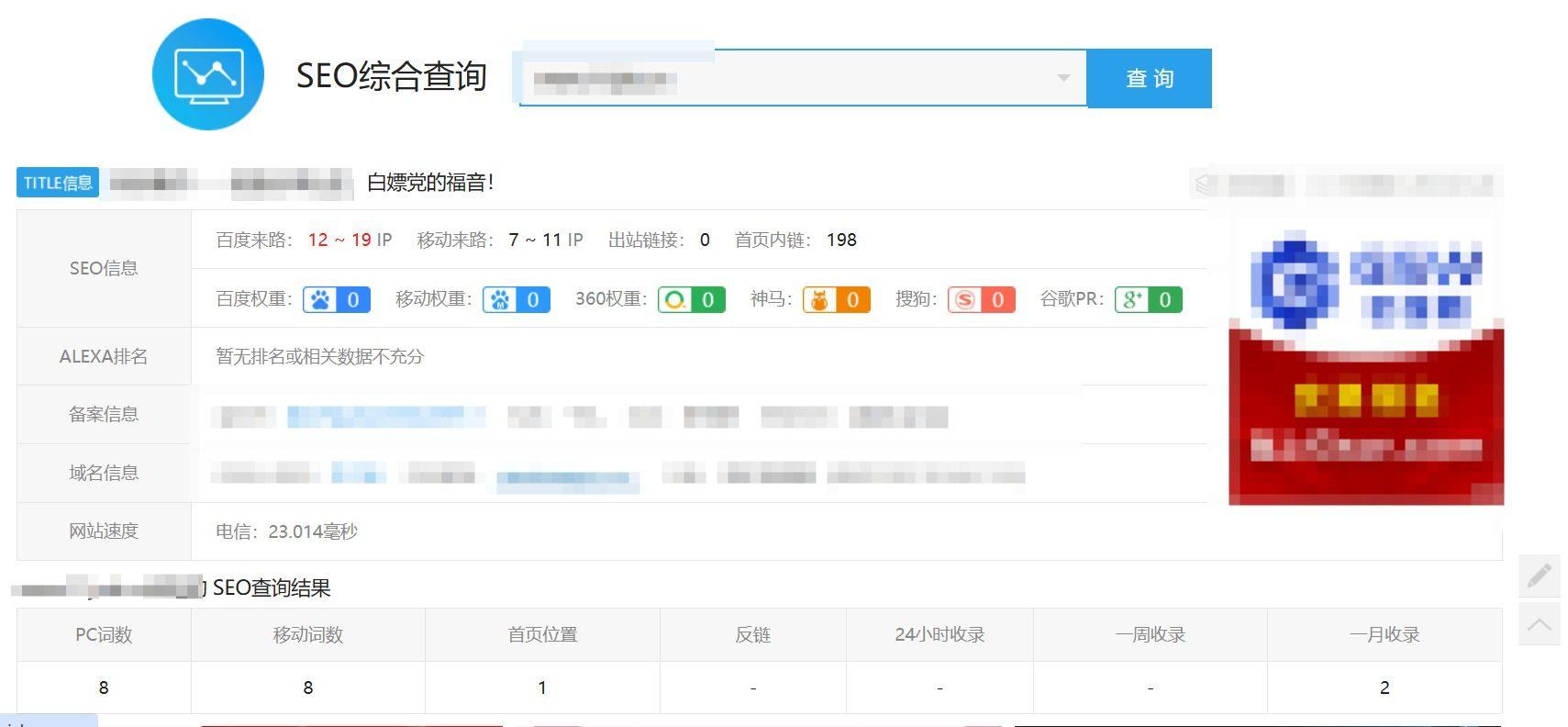Click the 24小时收录 column header
Viewport: 1568px width, 727px height.
[x=940, y=634]
